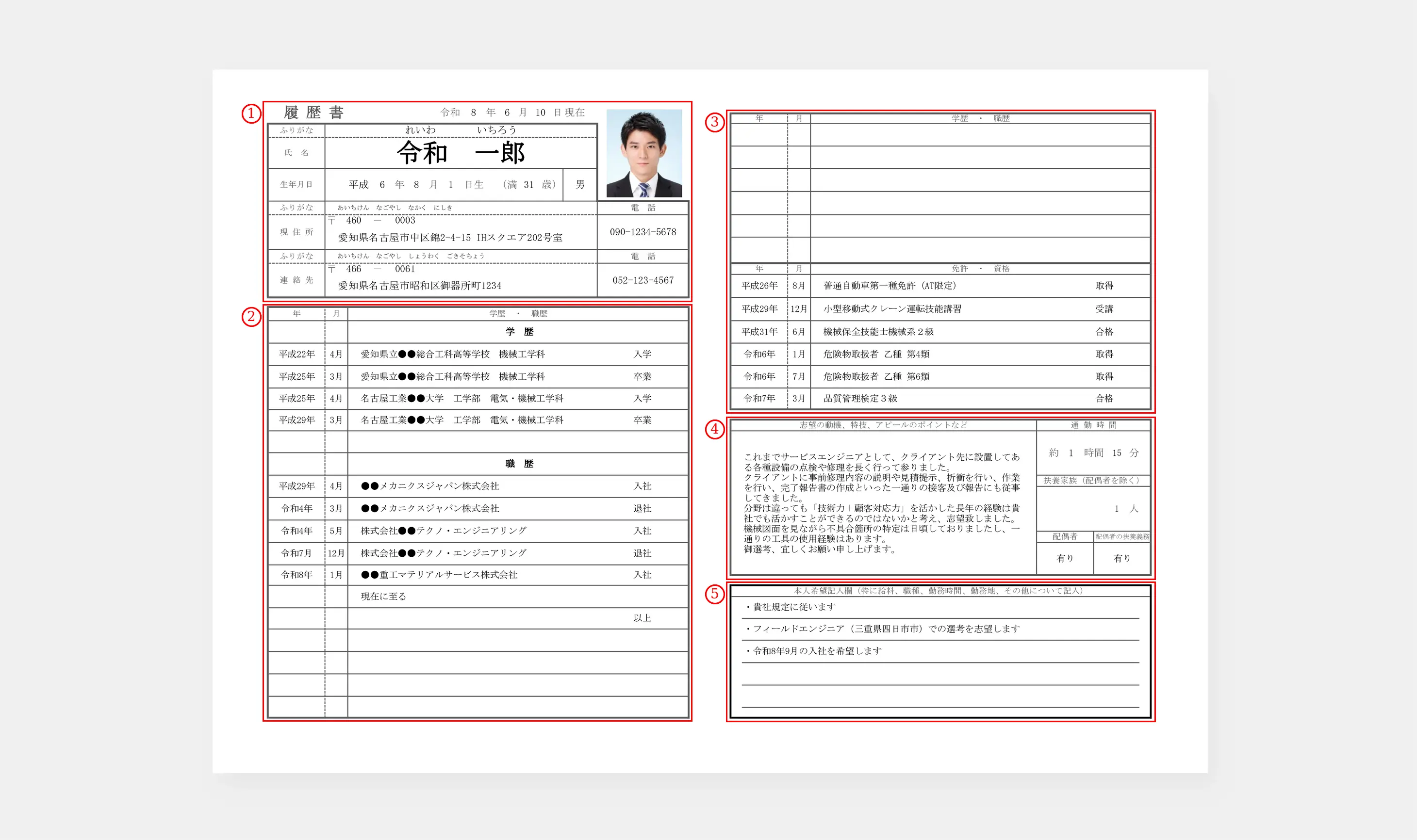The width and height of the screenshot is (1417, 840).
Task: Click 小型移動式クレーン運転技能講習 entry
Action: point(892,309)
